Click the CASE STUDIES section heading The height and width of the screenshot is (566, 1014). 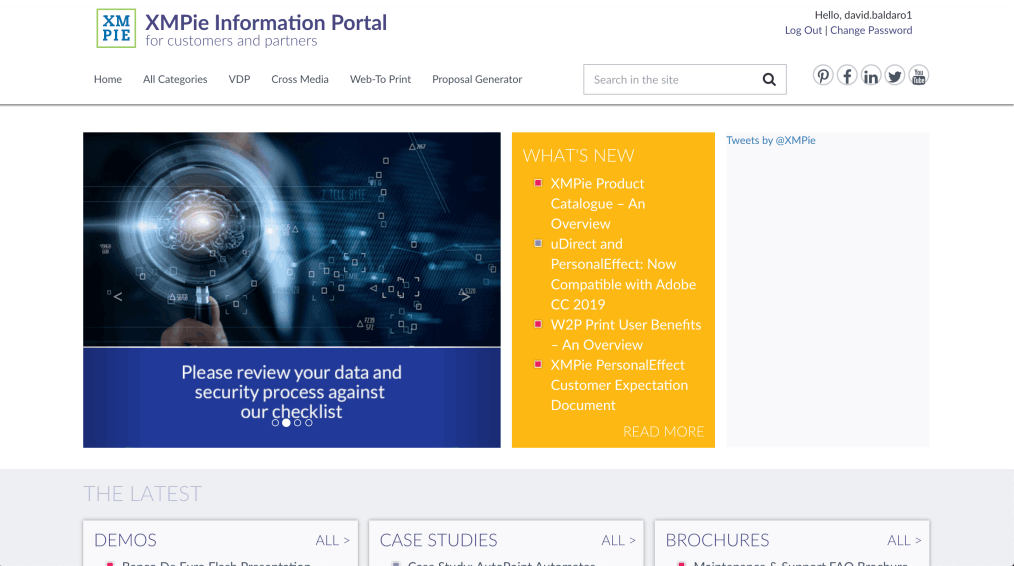coord(438,540)
